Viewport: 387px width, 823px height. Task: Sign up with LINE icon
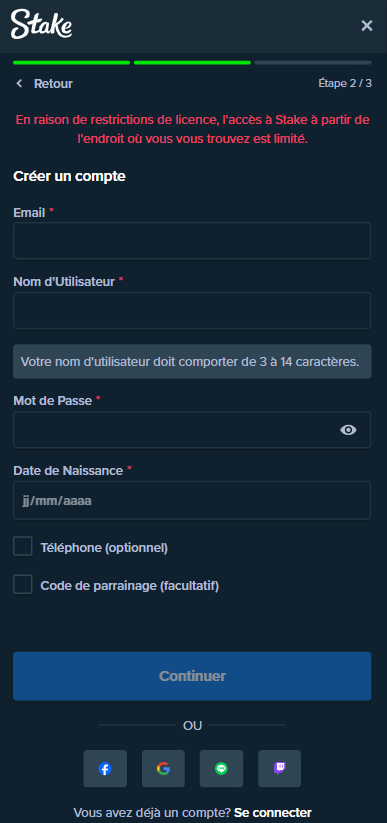click(222, 768)
